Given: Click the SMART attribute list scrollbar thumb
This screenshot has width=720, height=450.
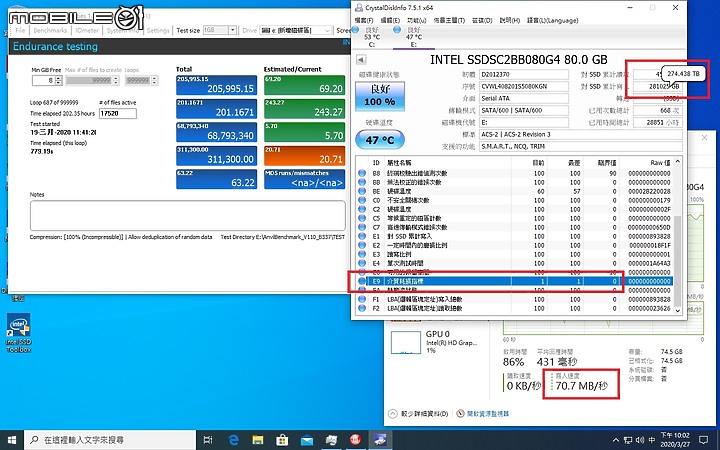Looking at the screenshot, I should 677,259.
